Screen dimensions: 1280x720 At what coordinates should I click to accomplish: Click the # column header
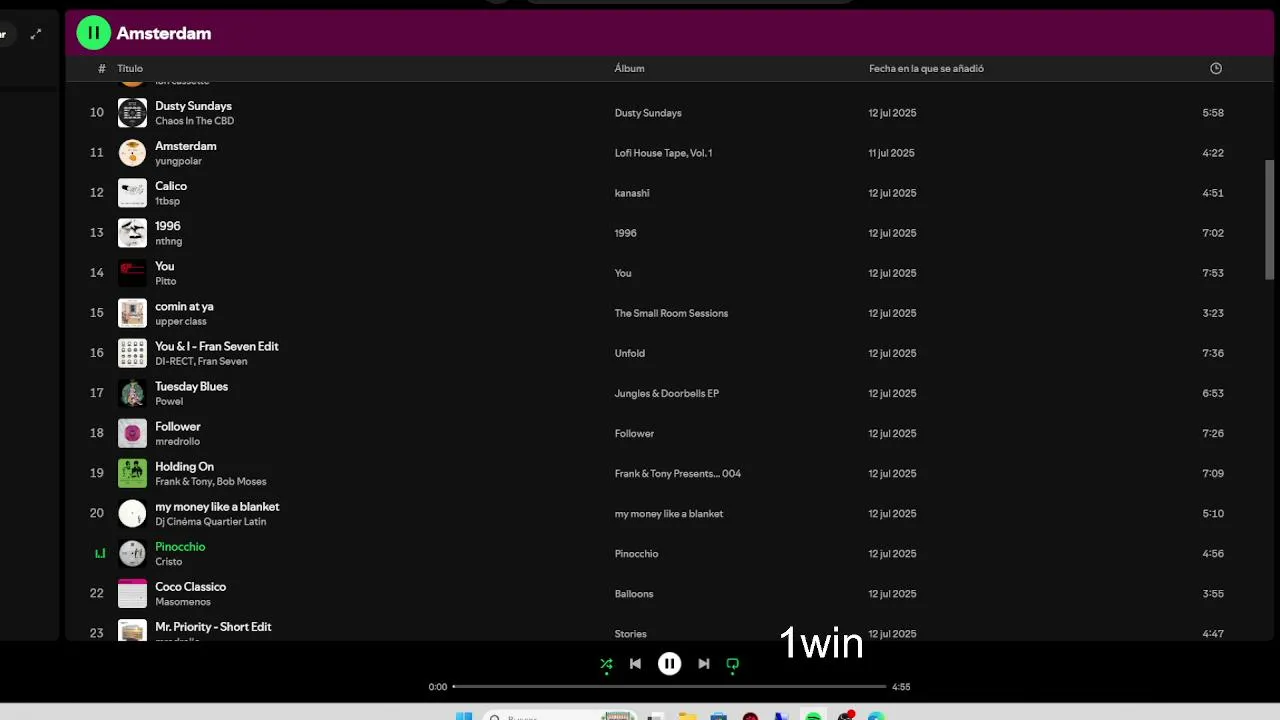(x=102, y=68)
